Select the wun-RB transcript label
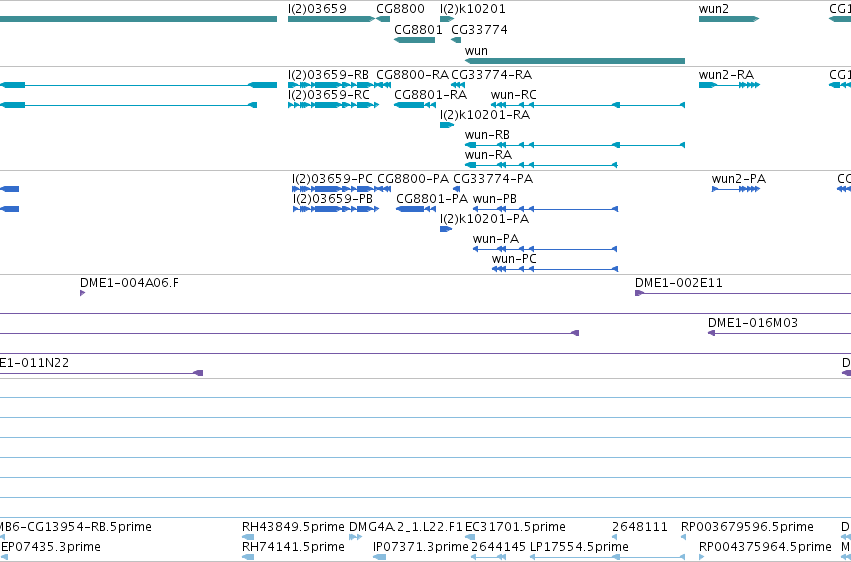The height and width of the screenshot is (562, 851). [x=487, y=135]
